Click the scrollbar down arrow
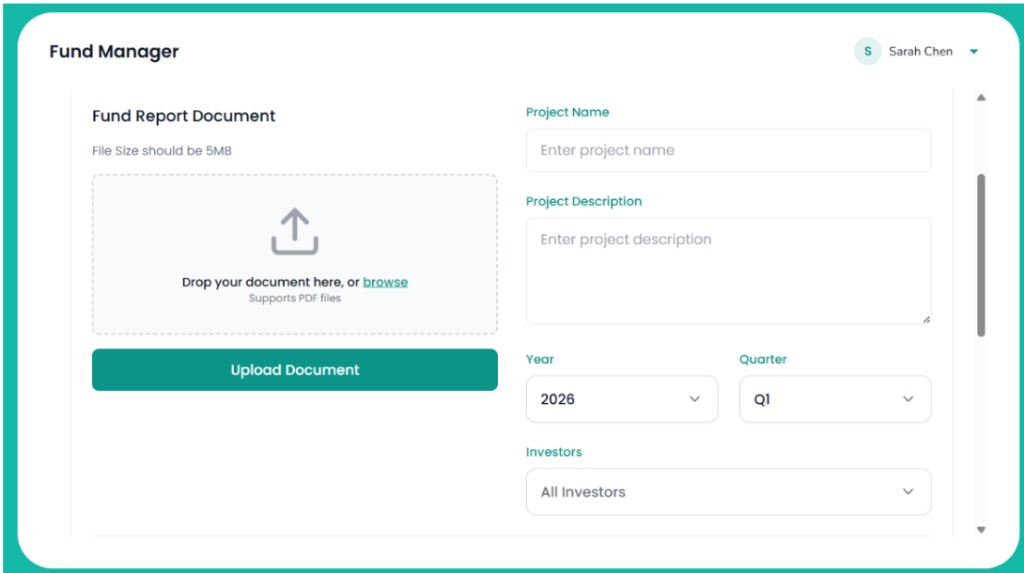 point(981,530)
